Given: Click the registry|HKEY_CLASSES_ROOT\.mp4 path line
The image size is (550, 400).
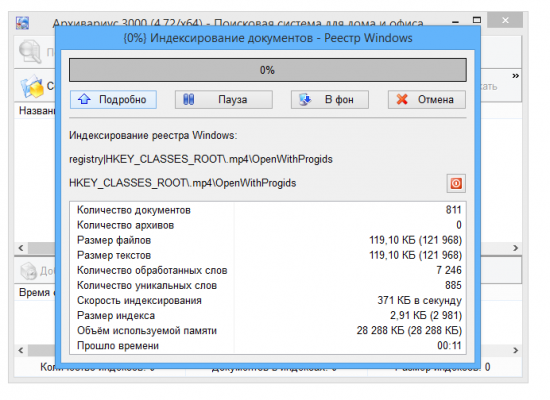Looking at the screenshot, I should point(201,160).
